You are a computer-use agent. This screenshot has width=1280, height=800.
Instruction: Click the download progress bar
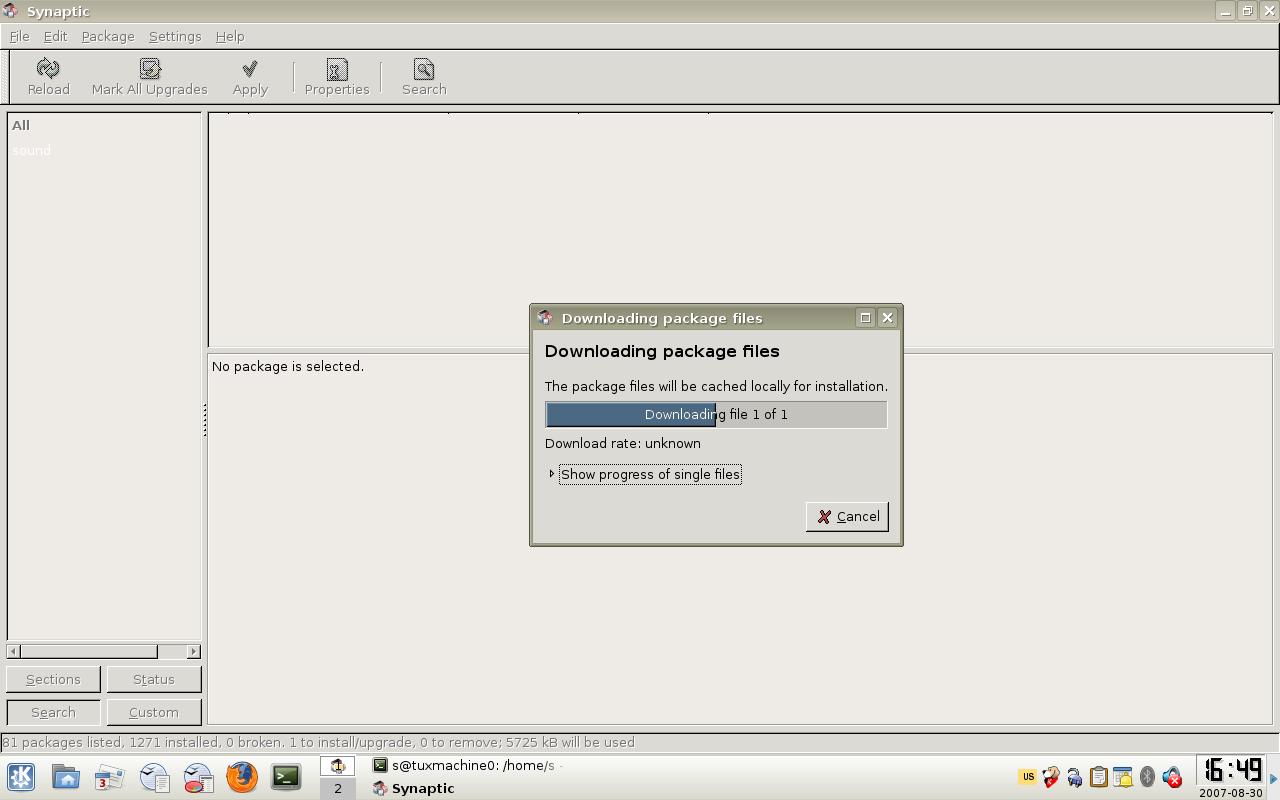(716, 414)
